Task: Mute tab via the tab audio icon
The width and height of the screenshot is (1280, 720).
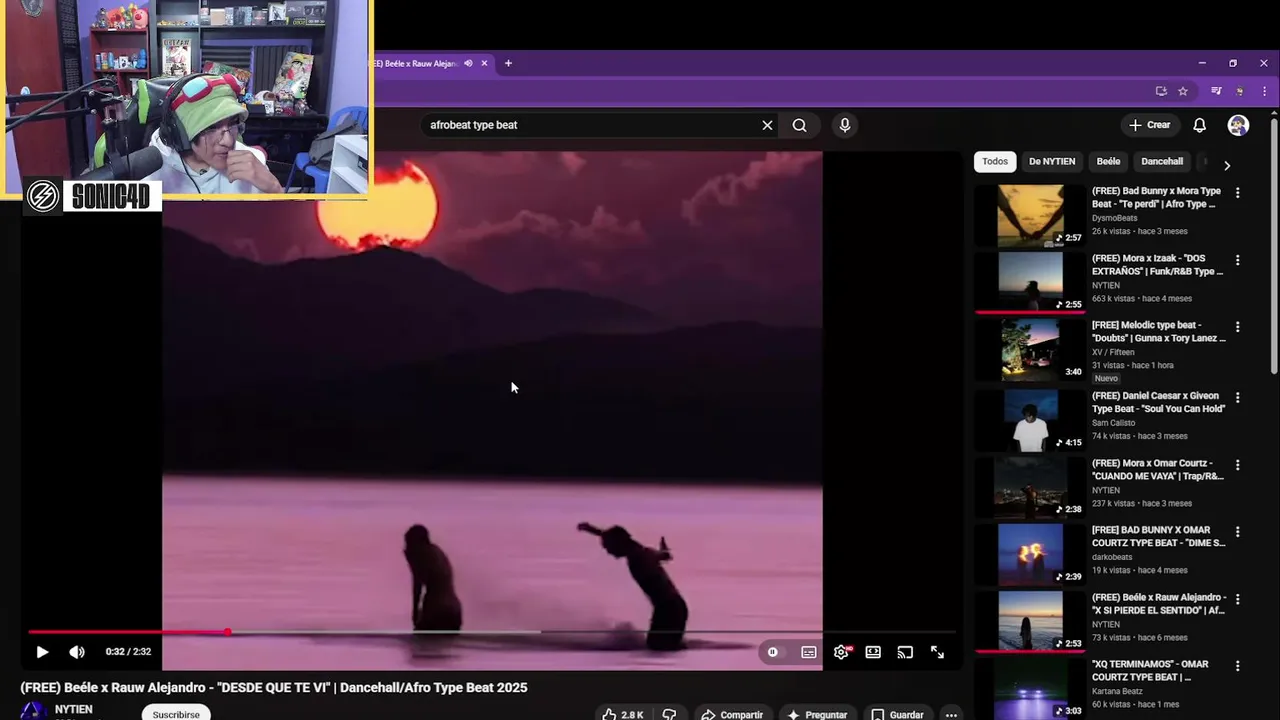Action: [x=468, y=63]
